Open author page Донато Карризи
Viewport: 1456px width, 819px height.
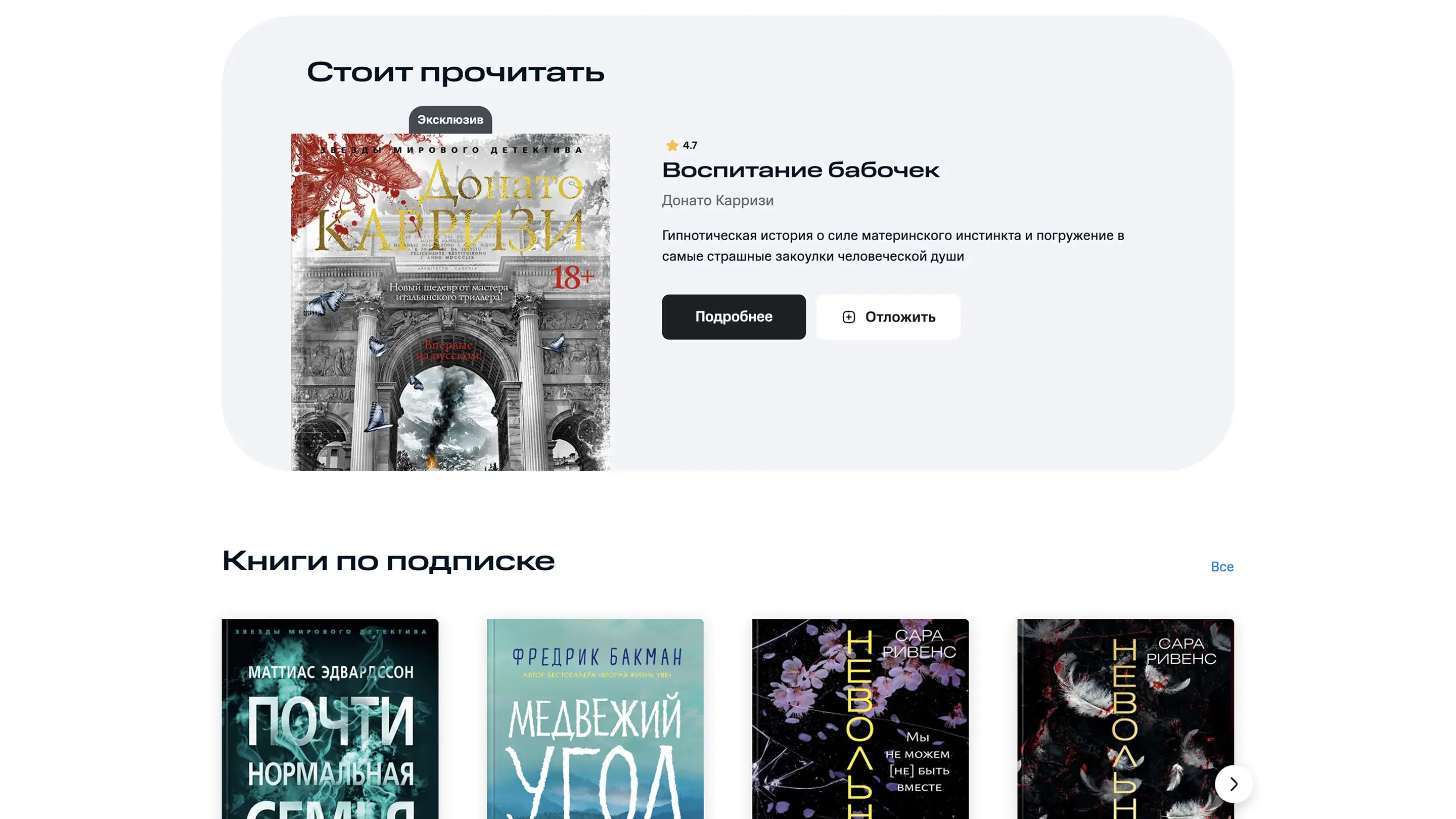point(717,201)
